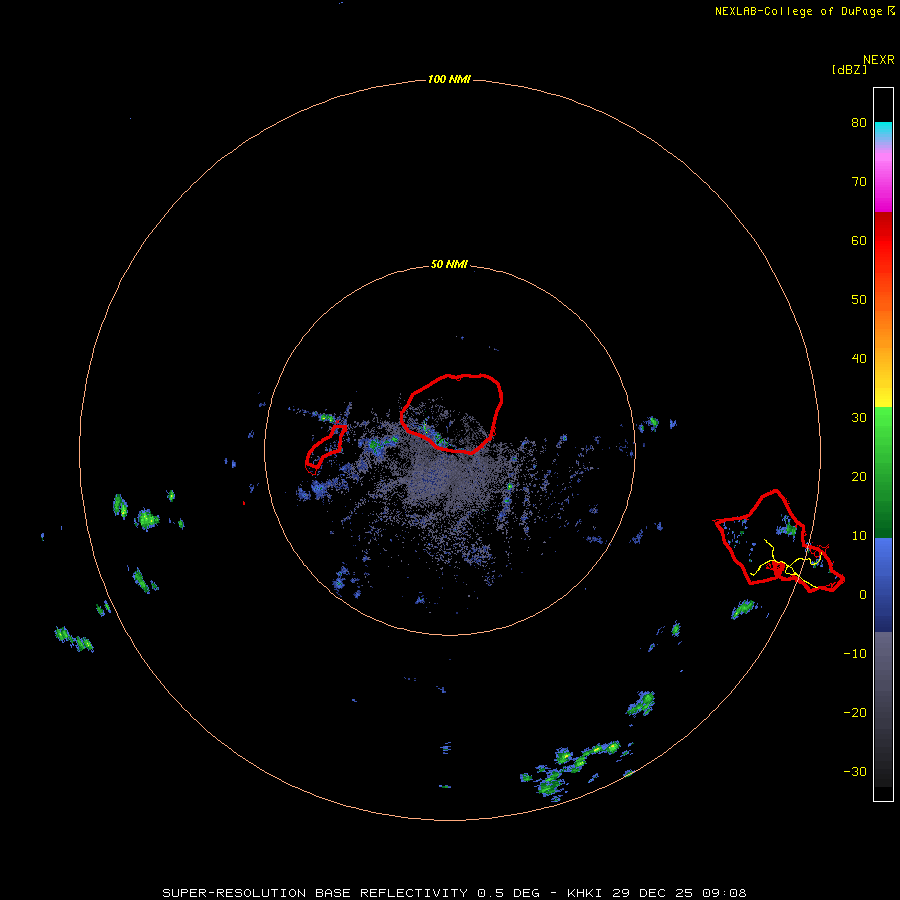The image size is (900, 900).
Task: Select the -10 value on the dBZ scale
Action: [x=855, y=654]
